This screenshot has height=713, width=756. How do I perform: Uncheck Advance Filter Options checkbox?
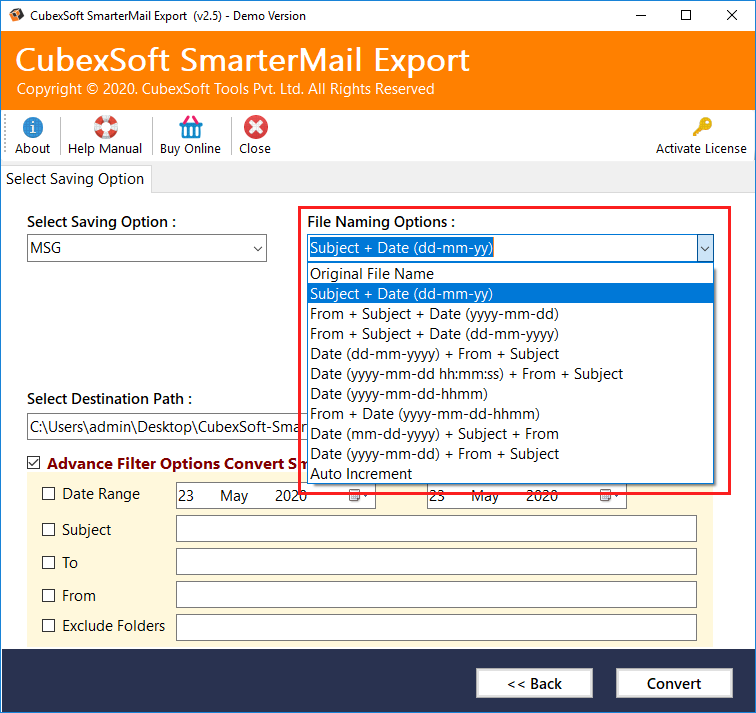click(x=33, y=463)
